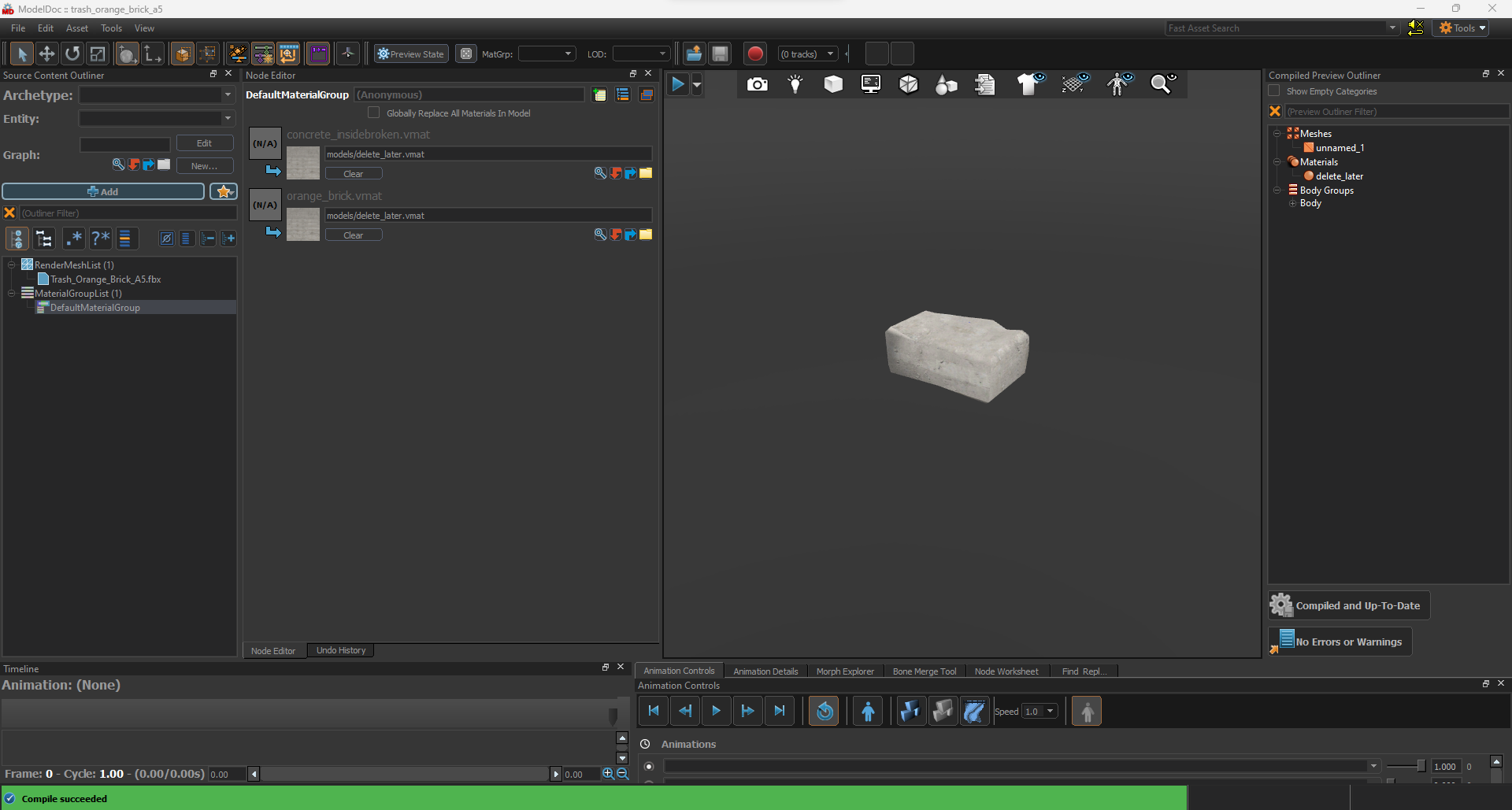Click the skeleton visibility icon

(x=1118, y=84)
